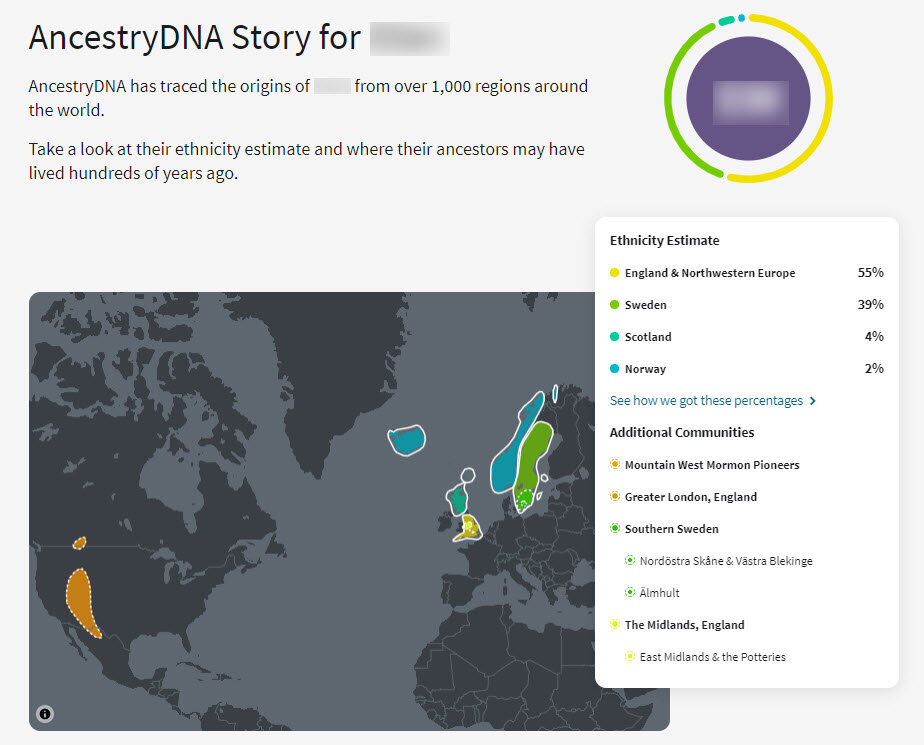Select England & Northwestern Europe 55% row
Viewport: 924px width, 745px height.
(747, 273)
